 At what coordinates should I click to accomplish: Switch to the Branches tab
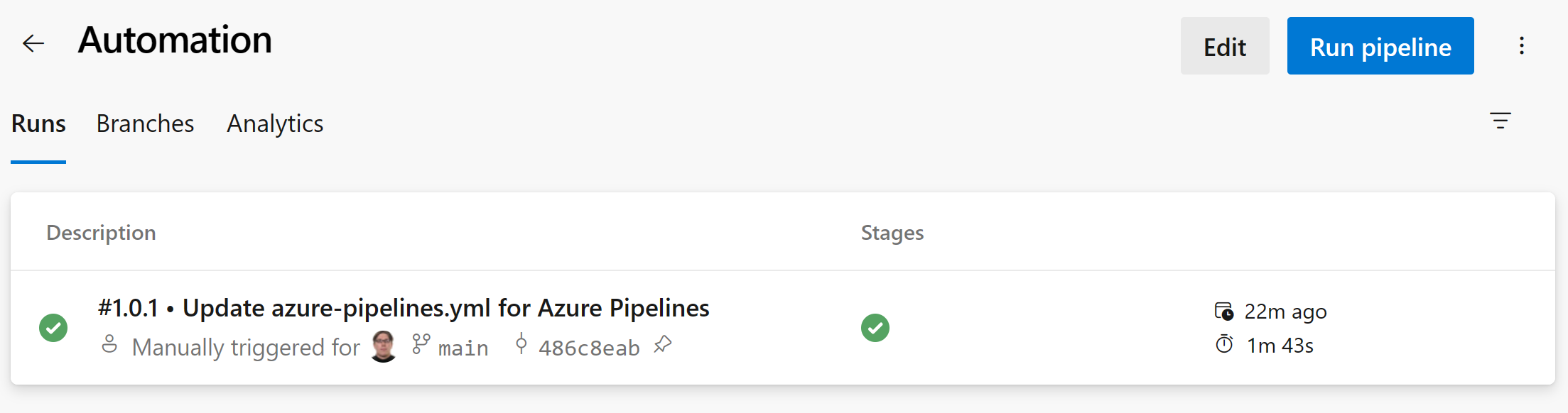pos(145,123)
